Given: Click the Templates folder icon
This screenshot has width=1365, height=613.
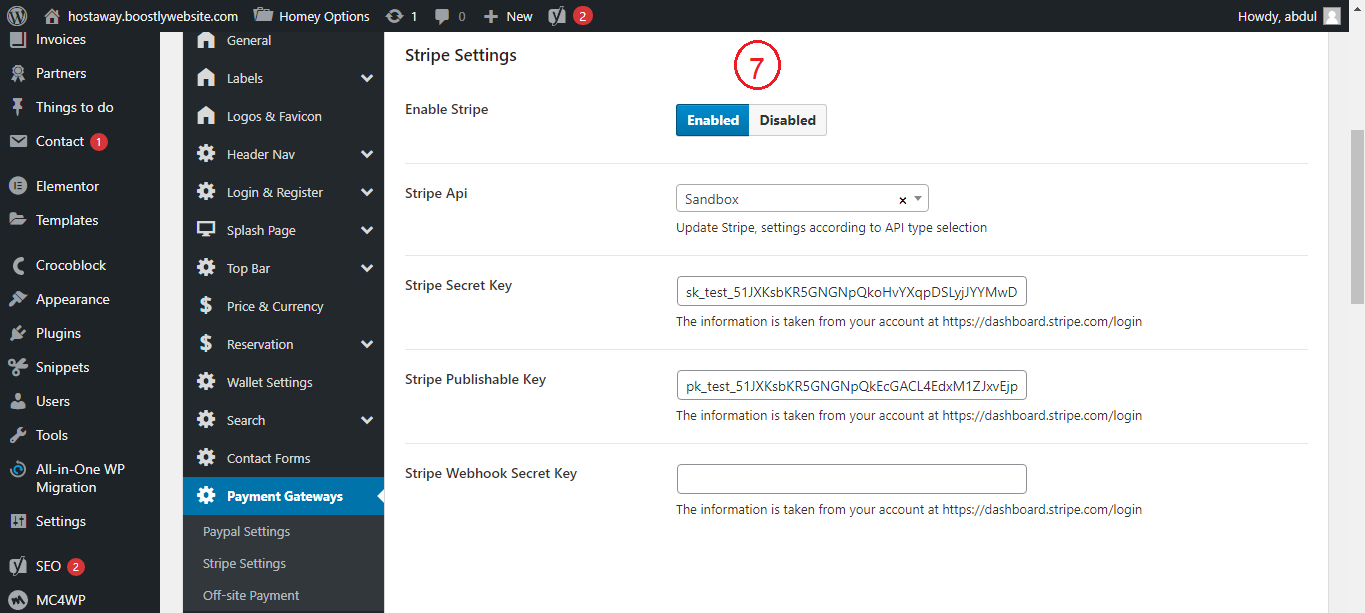Looking at the screenshot, I should [17, 220].
